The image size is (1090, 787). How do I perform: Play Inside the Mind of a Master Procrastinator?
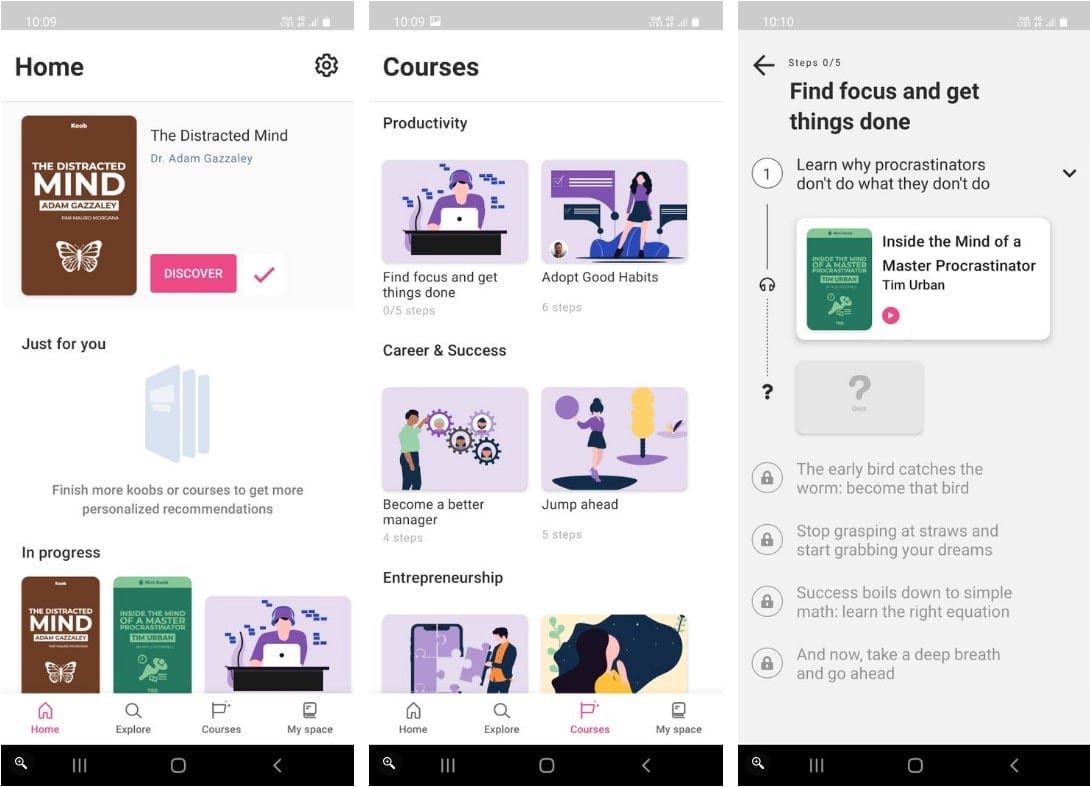click(890, 316)
